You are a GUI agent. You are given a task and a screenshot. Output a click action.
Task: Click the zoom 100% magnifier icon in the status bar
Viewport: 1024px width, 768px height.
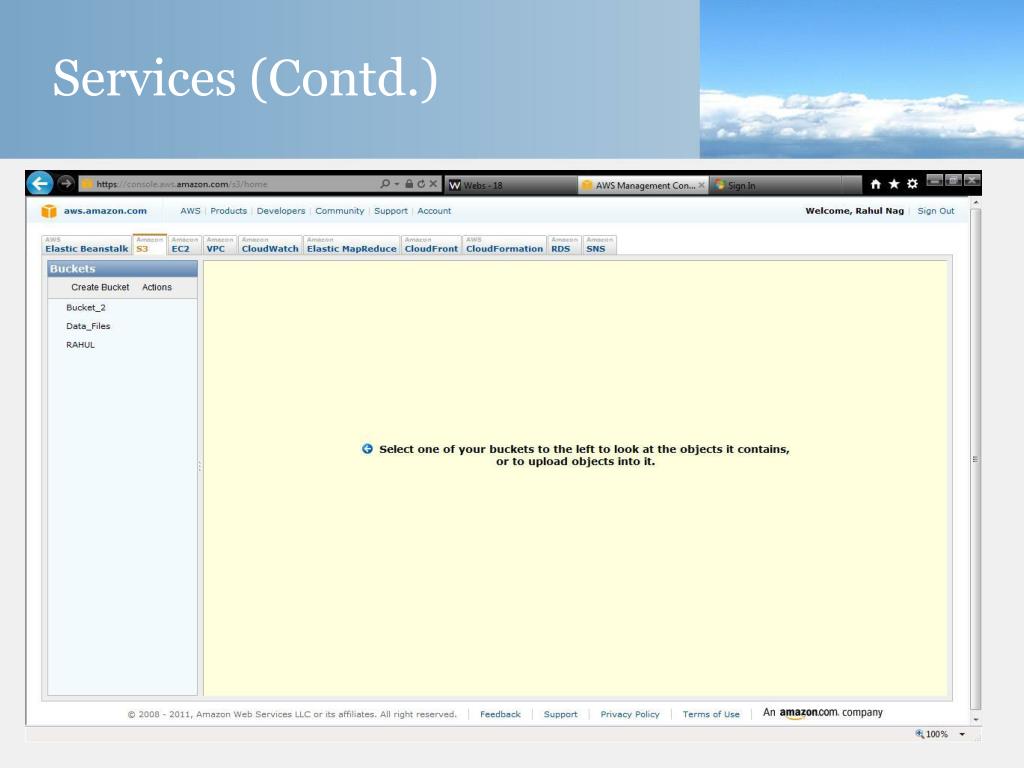pos(920,734)
